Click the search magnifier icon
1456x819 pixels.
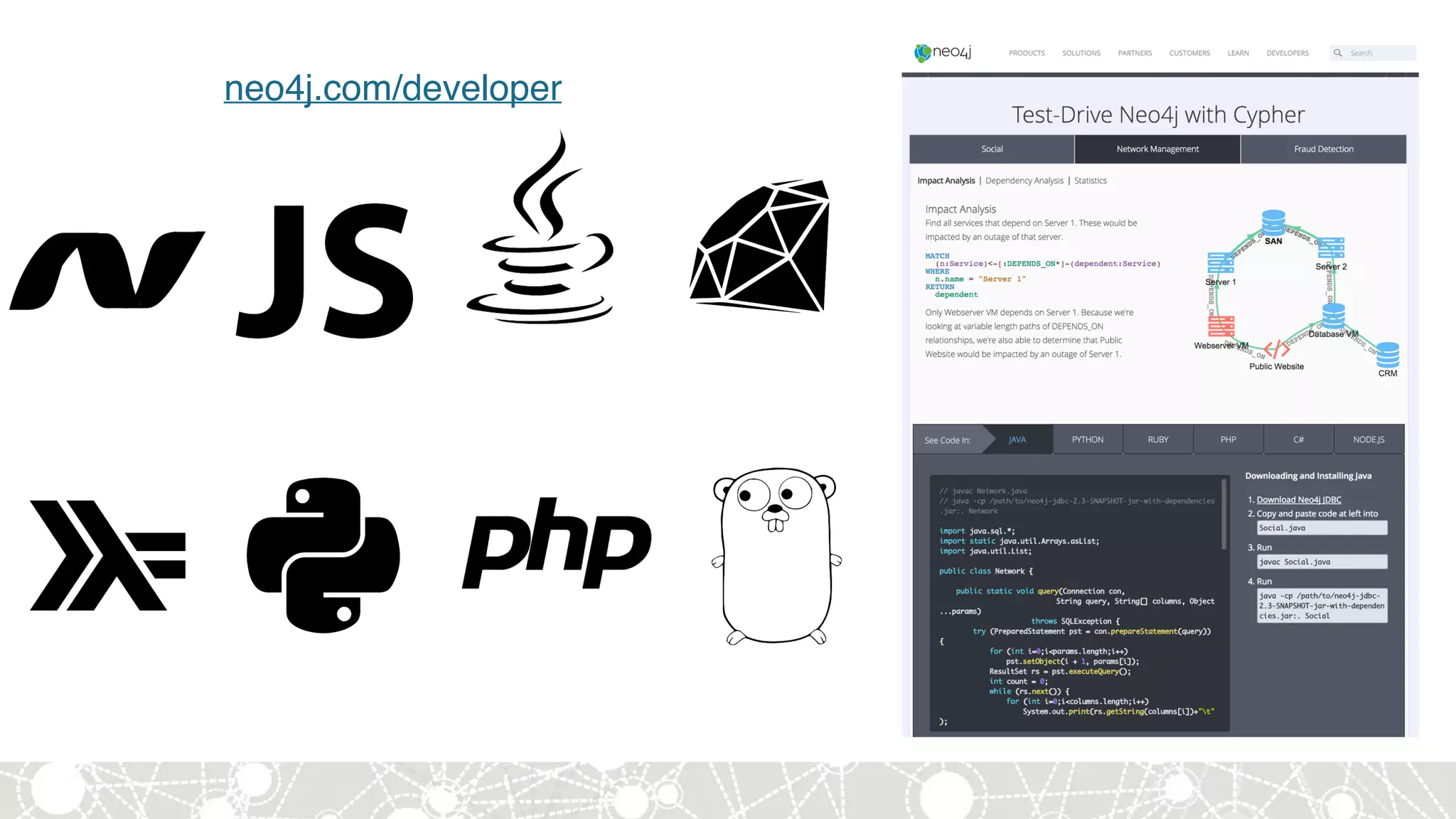coord(1338,53)
